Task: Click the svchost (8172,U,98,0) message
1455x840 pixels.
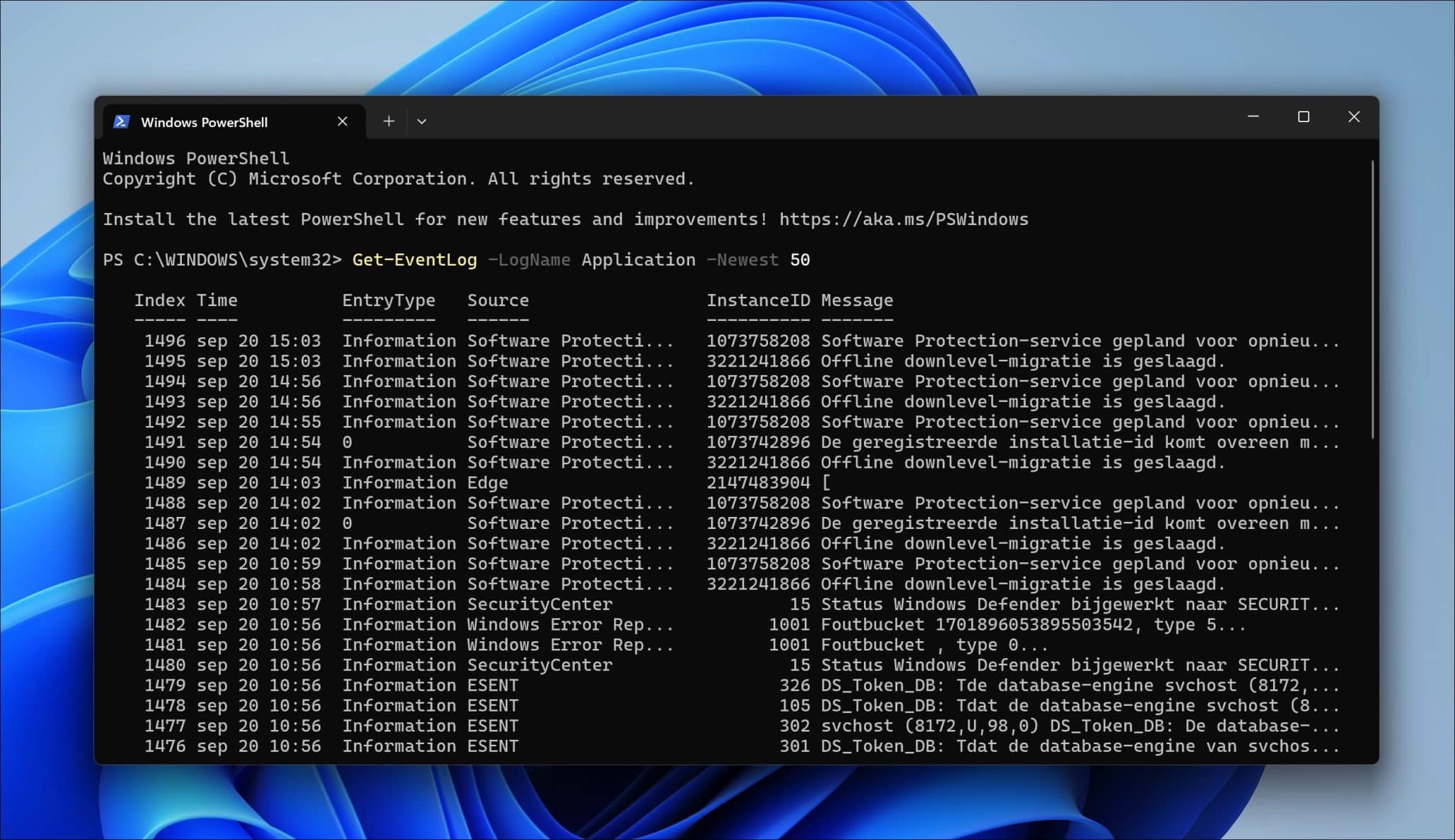Action: coord(1080,726)
